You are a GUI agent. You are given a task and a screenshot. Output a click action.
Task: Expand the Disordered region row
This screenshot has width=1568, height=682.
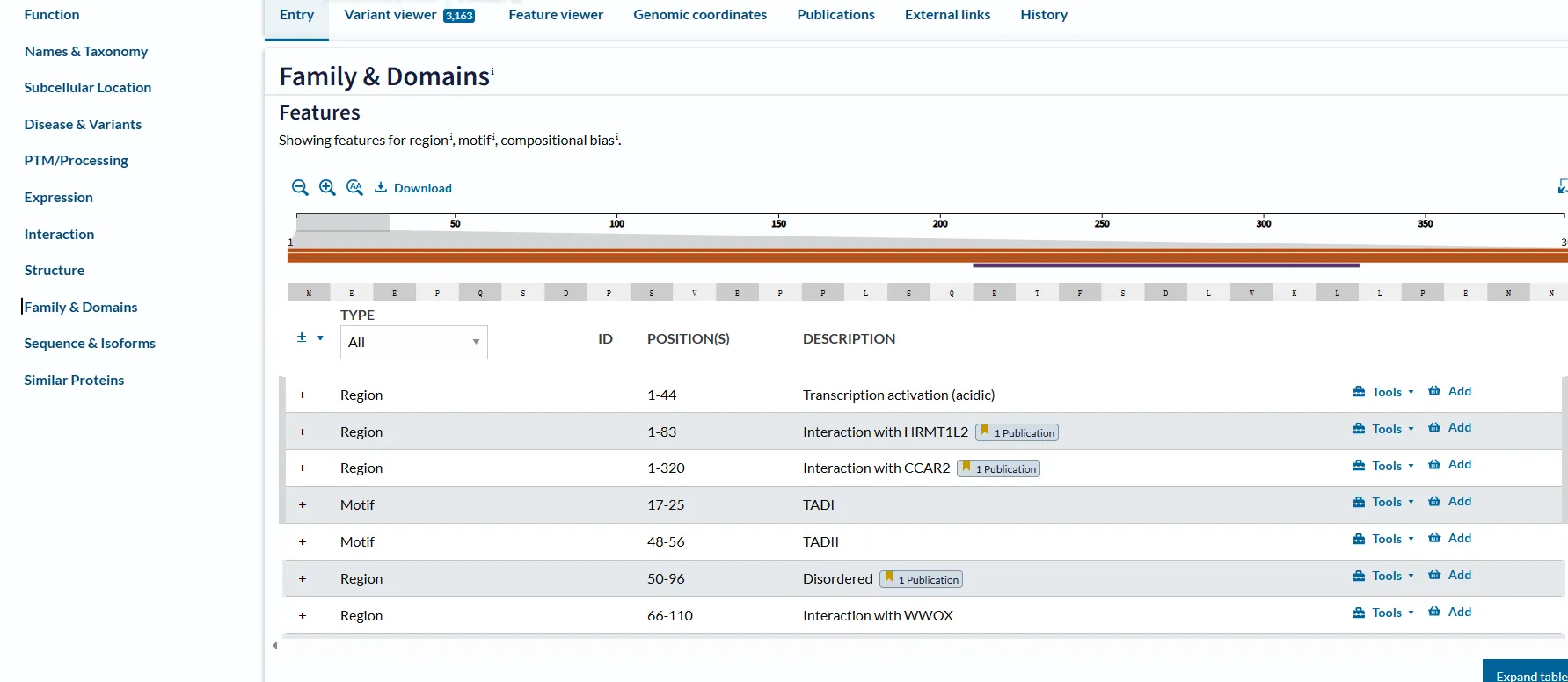point(303,579)
